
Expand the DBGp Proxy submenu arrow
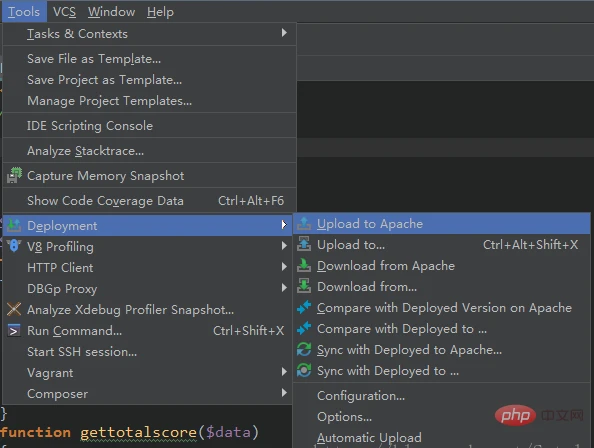coord(284,288)
